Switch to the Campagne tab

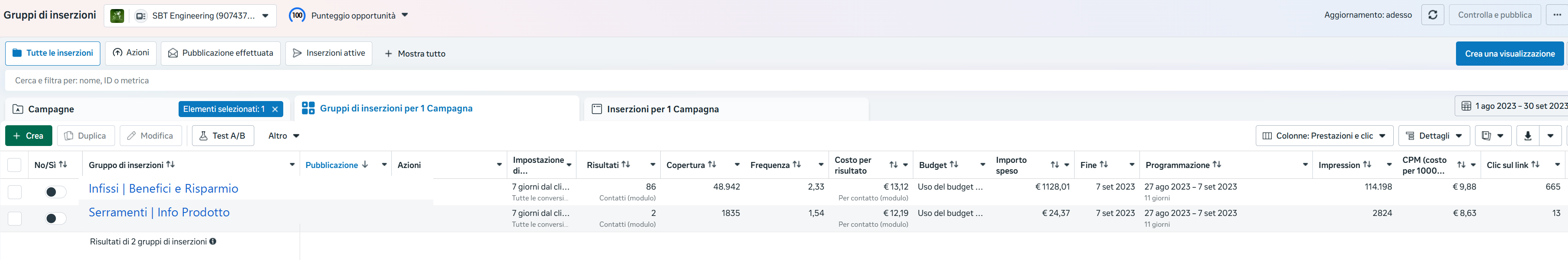[51, 109]
